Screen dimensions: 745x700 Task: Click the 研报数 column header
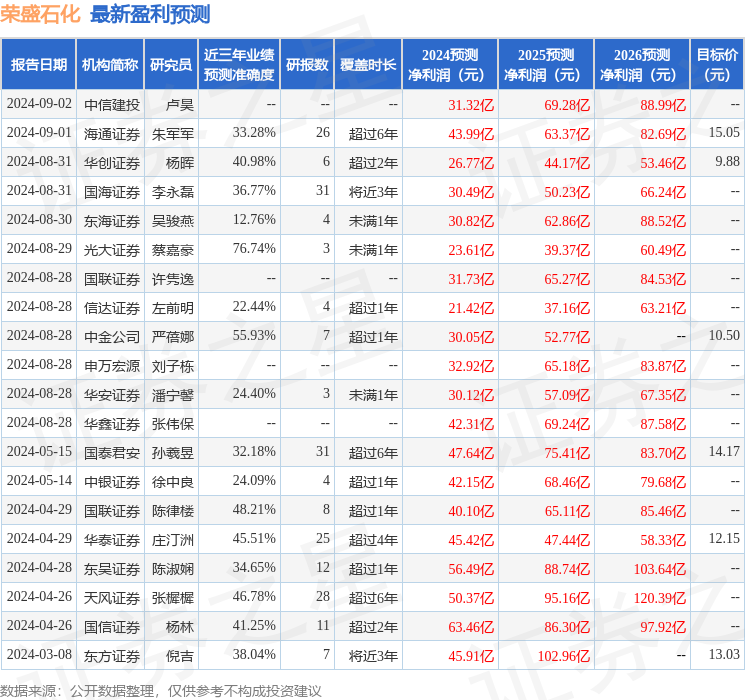(307, 64)
